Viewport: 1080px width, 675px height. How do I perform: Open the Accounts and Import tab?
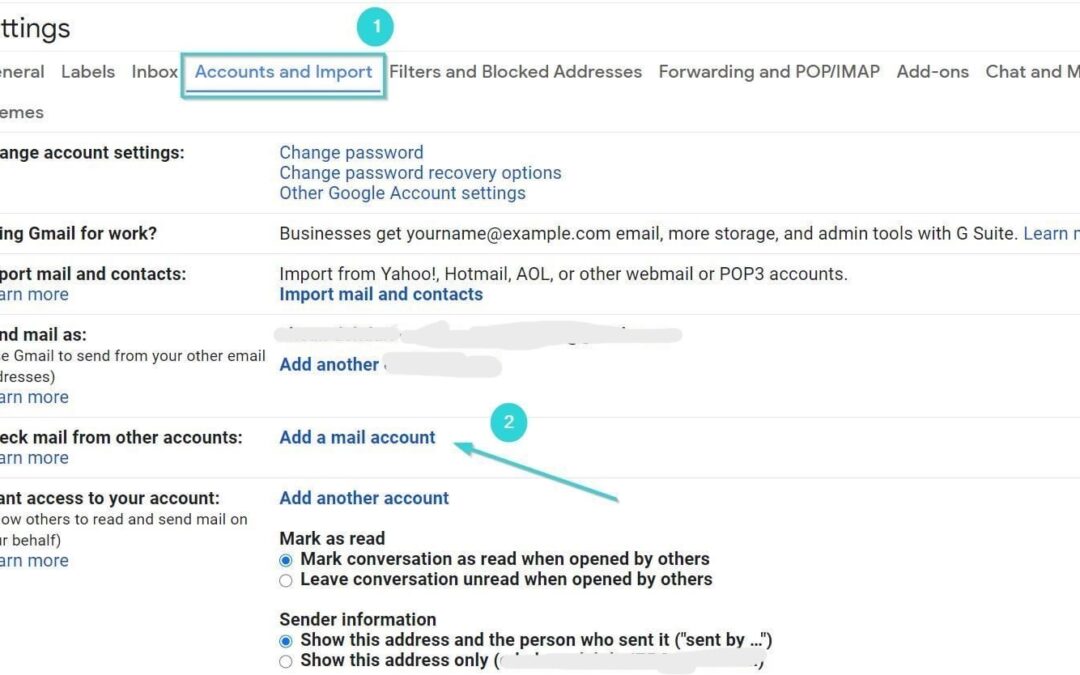tap(283, 72)
